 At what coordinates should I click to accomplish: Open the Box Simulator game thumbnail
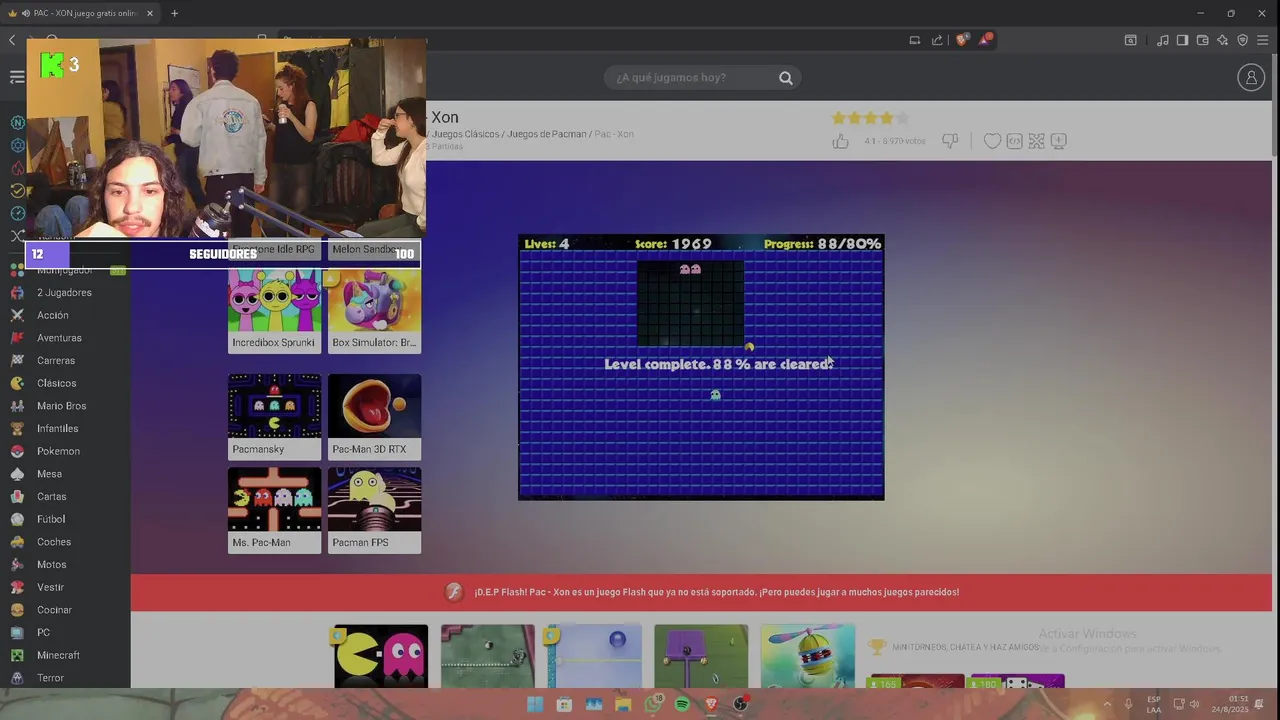[374, 310]
